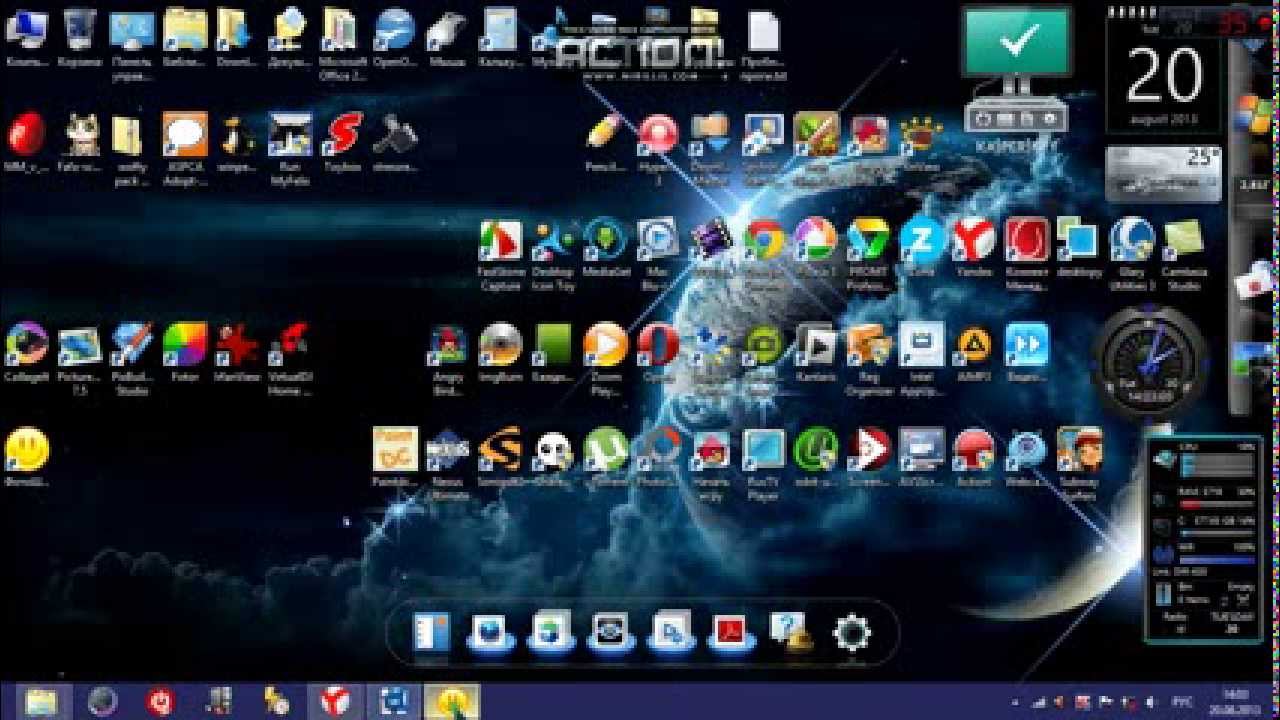Click the РУС language indicator in tray
The height and width of the screenshot is (720, 1280).
click(1182, 703)
